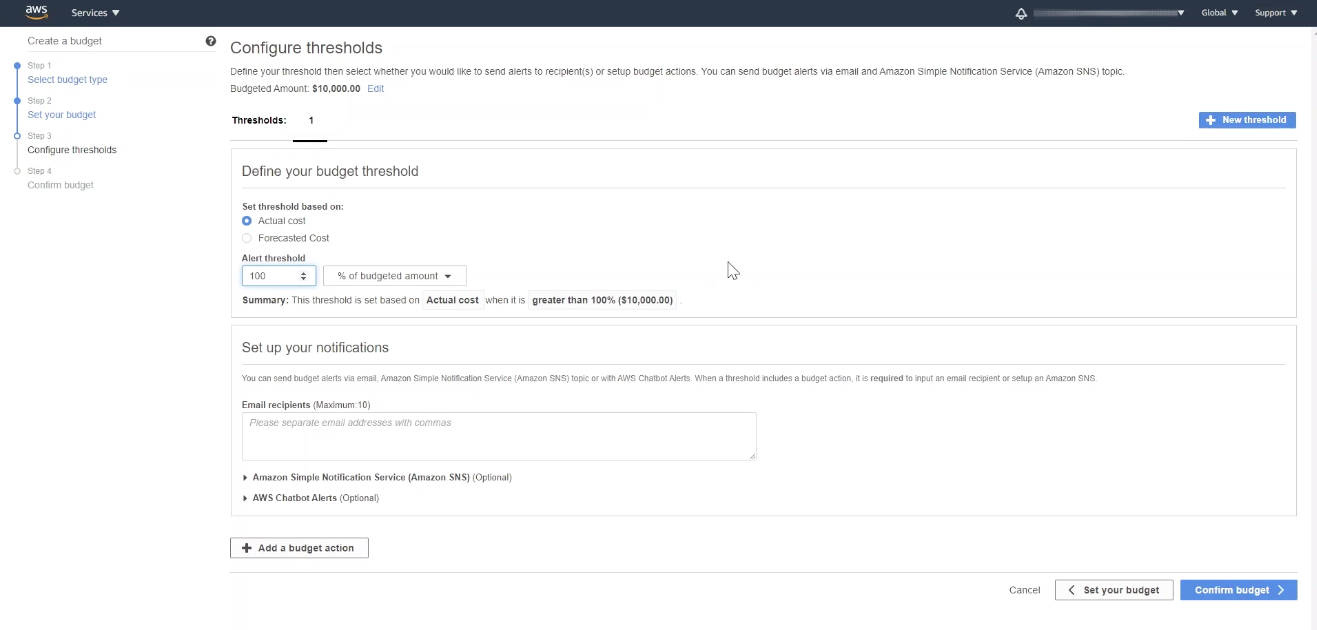Screen dimensions: 1317x630
Task: Click the help question mark icon
Action: (x=211, y=41)
